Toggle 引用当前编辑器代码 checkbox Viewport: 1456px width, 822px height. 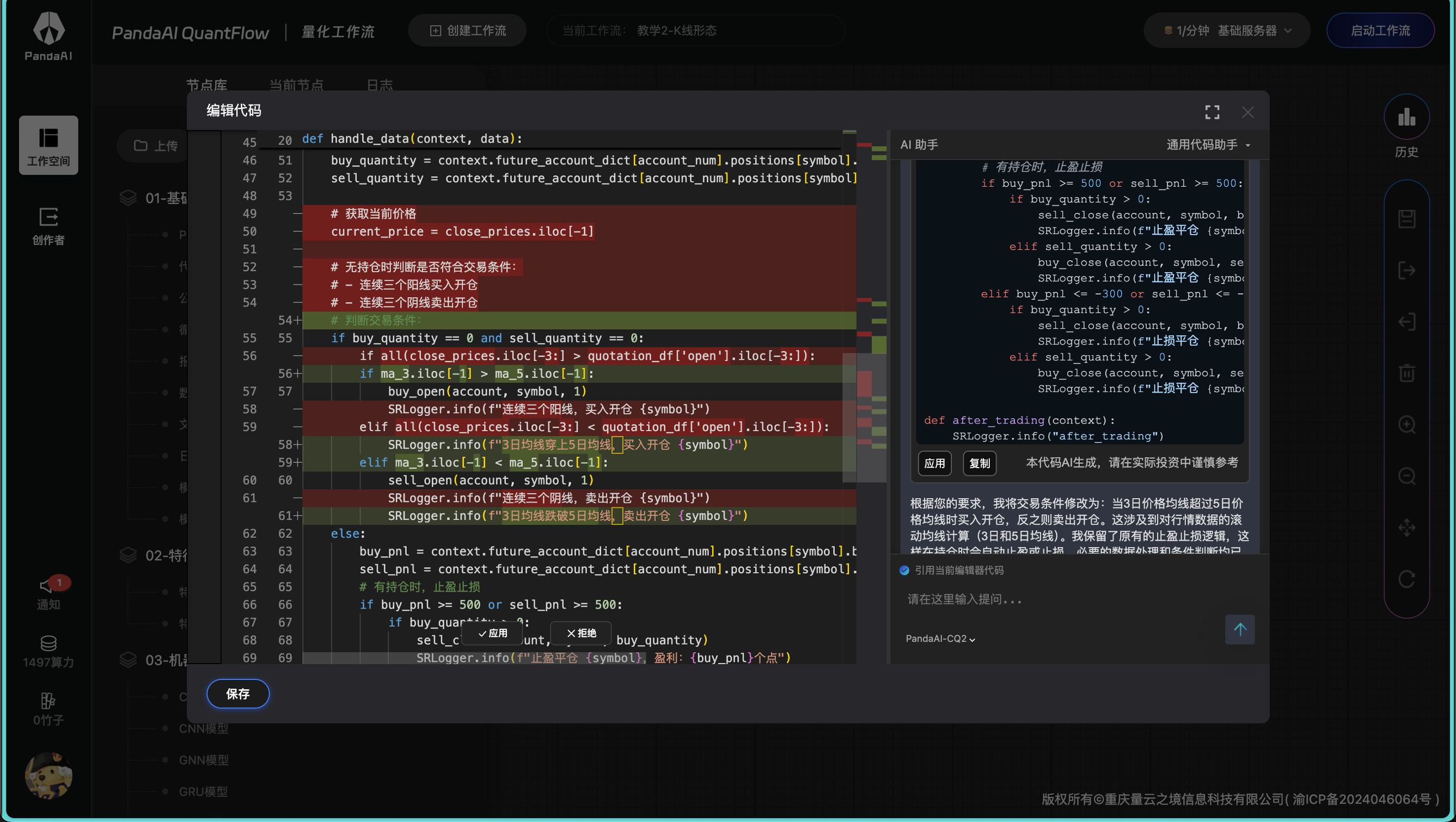click(904, 570)
